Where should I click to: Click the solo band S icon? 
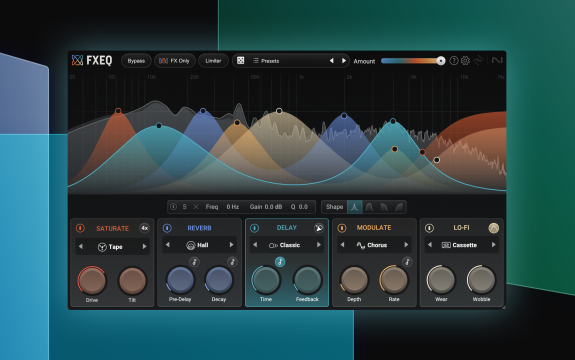coord(184,207)
